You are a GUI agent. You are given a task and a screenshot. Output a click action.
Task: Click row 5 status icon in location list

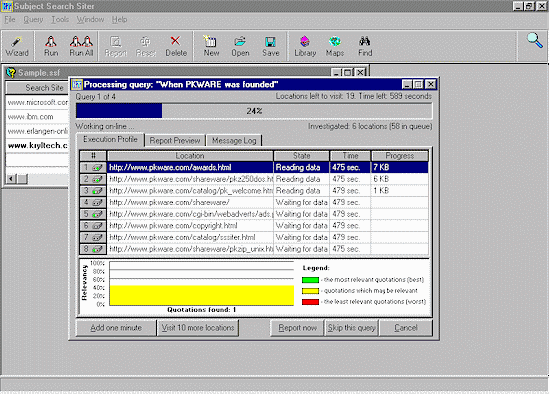tap(97, 214)
